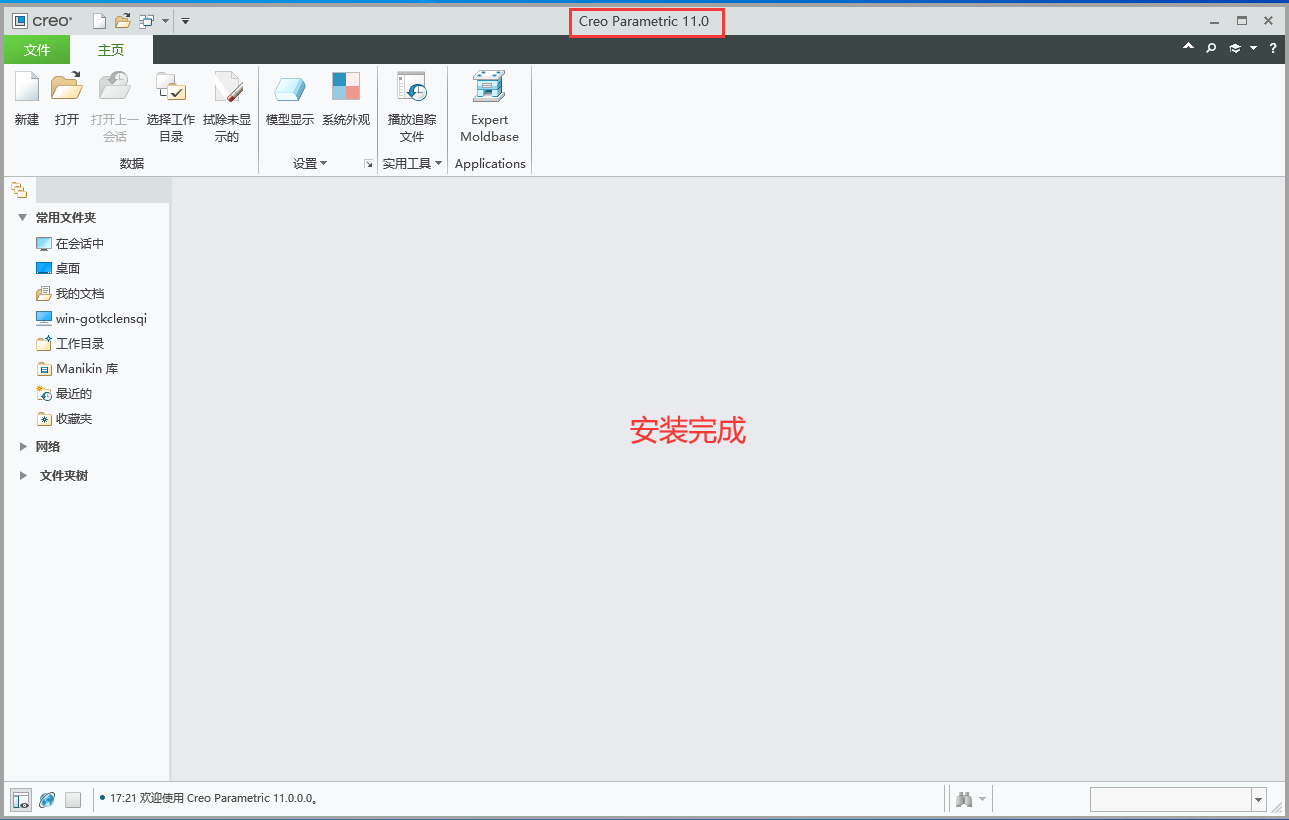Image resolution: width=1289 pixels, height=820 pixels.
Task: Expand the 网络 (Network) tree node
Action: 24,446
